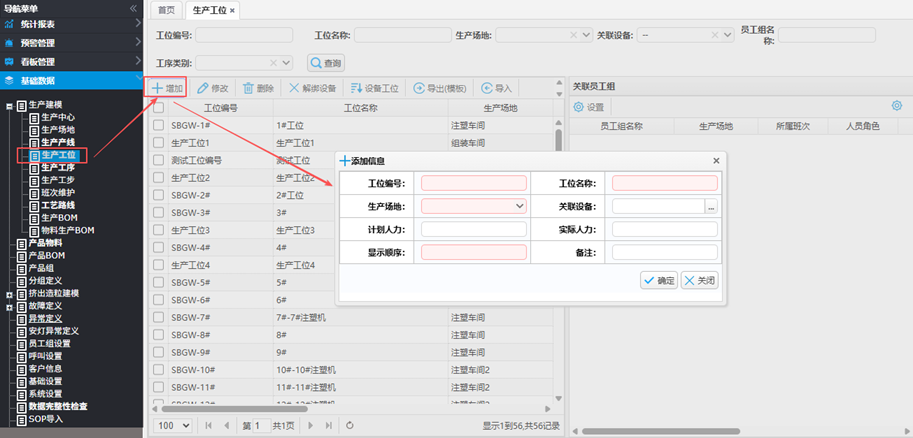Clear the 生产场地 filter with its X

(x=573, y=36)
